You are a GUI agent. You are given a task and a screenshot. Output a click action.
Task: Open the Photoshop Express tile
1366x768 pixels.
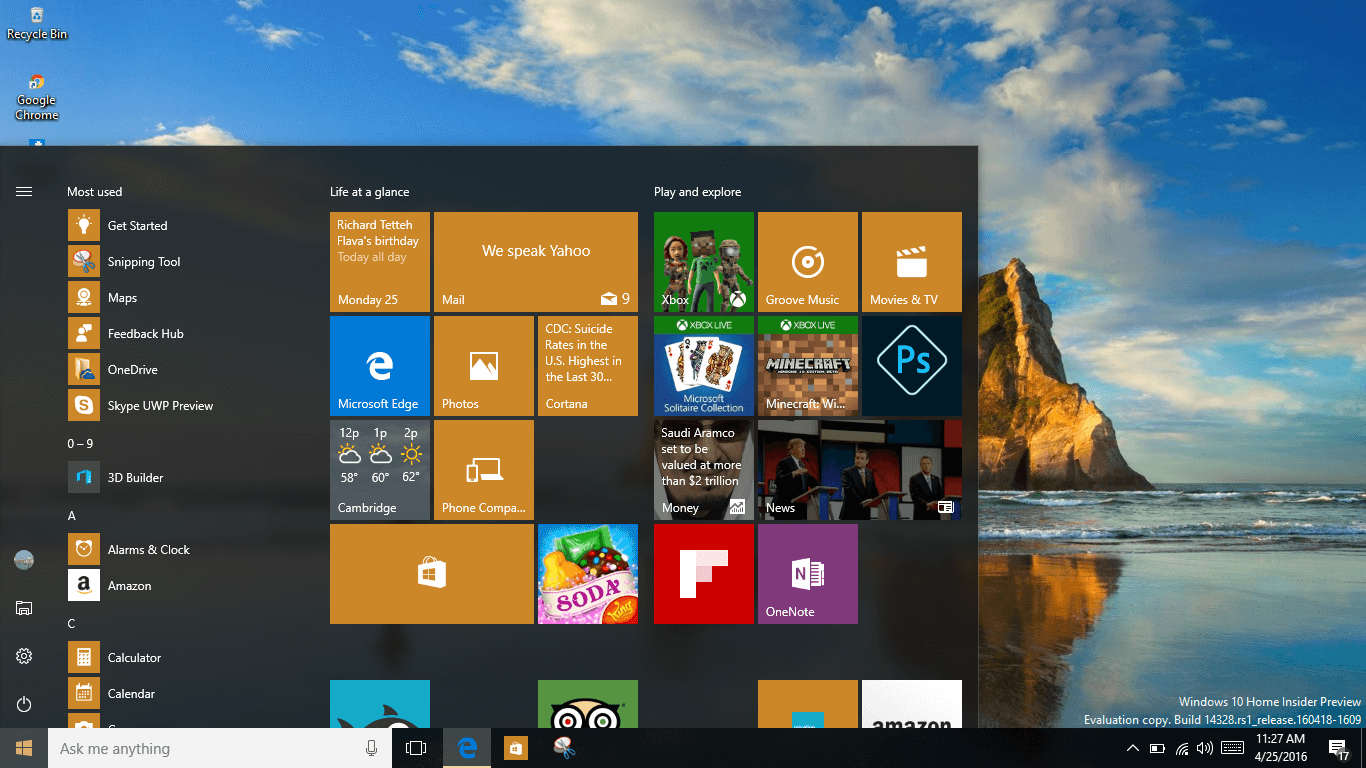[x=912, y=366]
